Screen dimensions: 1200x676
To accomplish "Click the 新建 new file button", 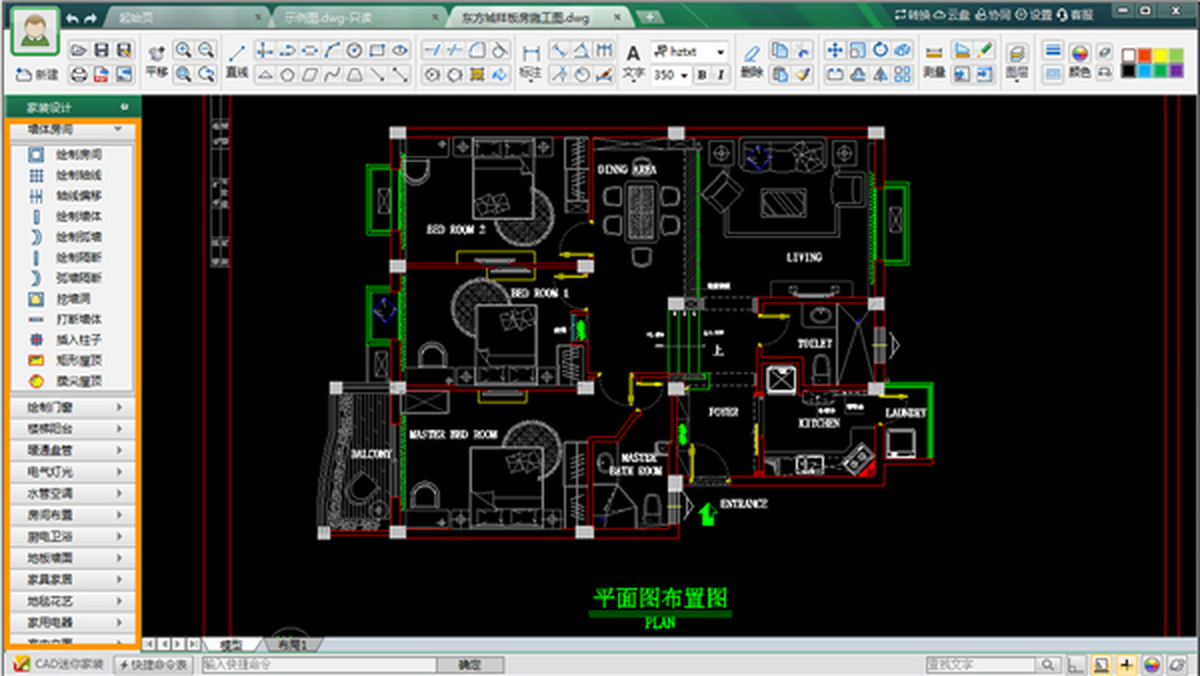I will pyautogui.click(x=38, y=74).
